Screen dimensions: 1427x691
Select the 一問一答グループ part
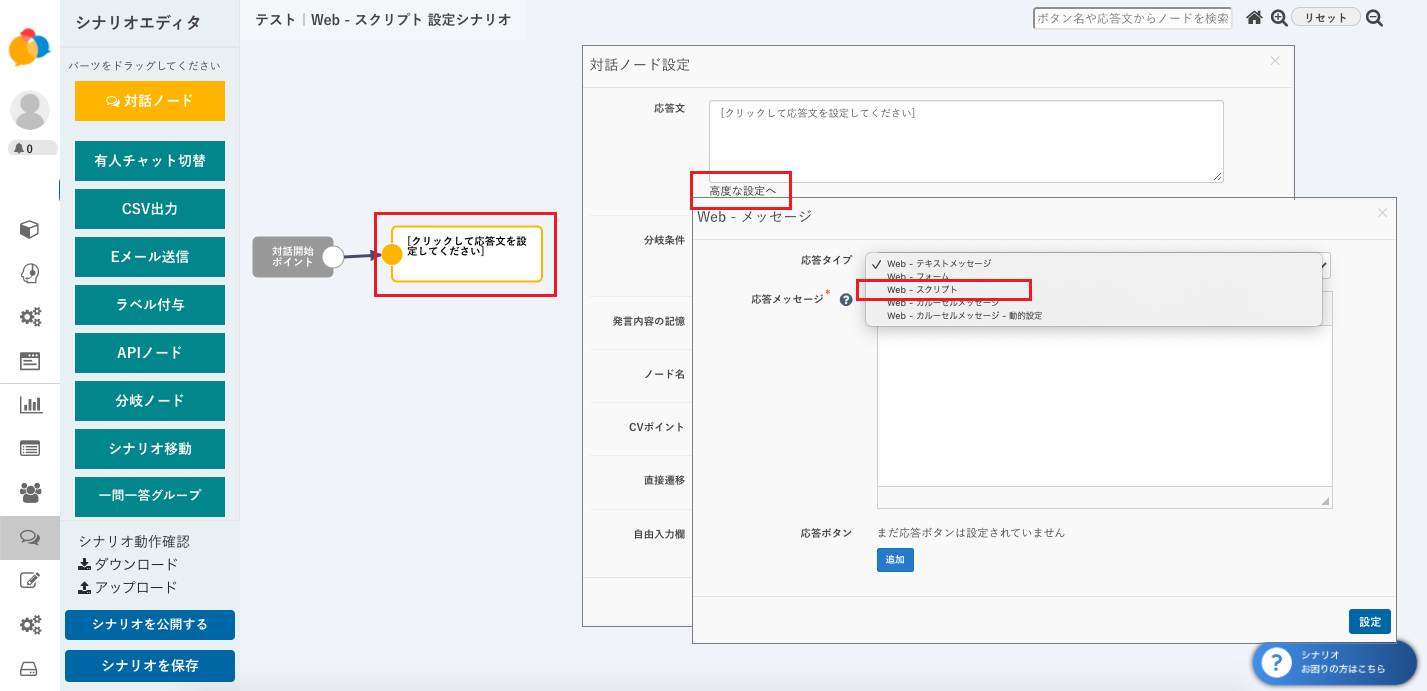(150, 497)
